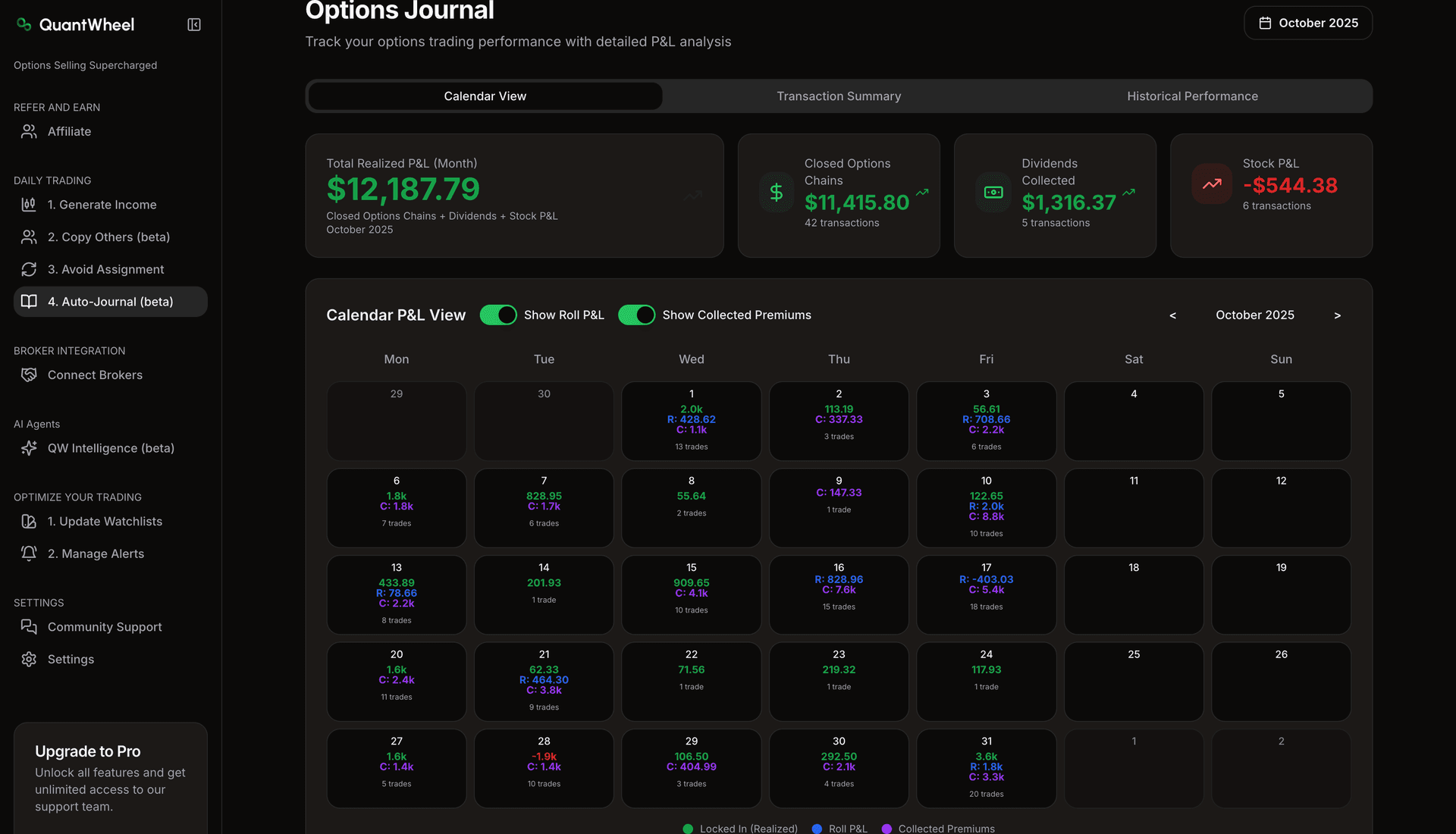Go to previous month with the left chevron

tap(1172, 315)
